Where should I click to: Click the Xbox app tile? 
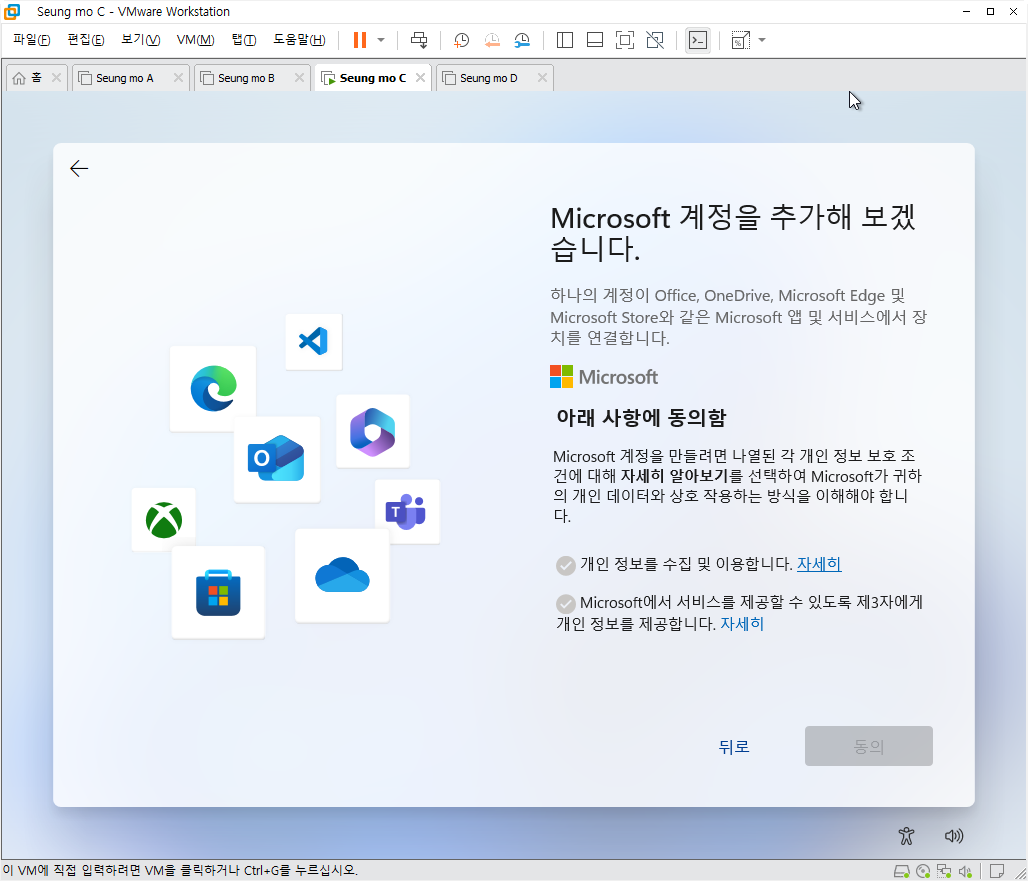[x=163, y=519]
